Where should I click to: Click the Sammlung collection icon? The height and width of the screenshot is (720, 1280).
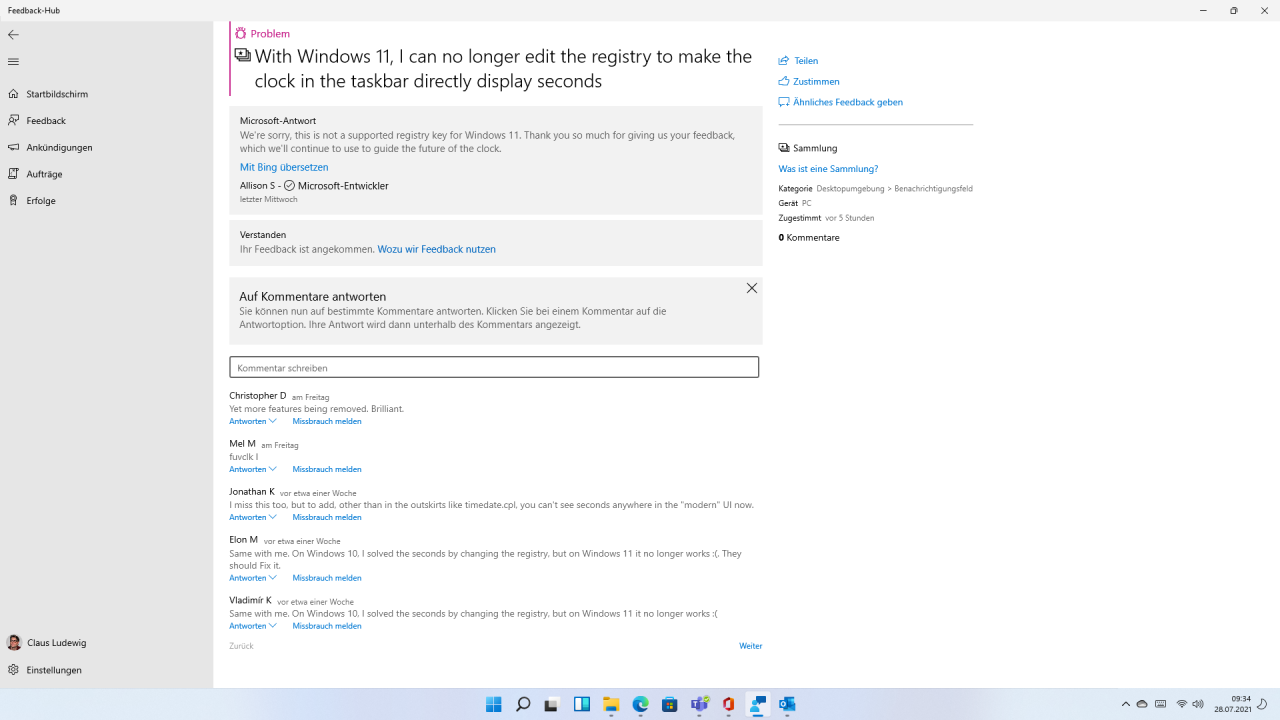point(784,148)
